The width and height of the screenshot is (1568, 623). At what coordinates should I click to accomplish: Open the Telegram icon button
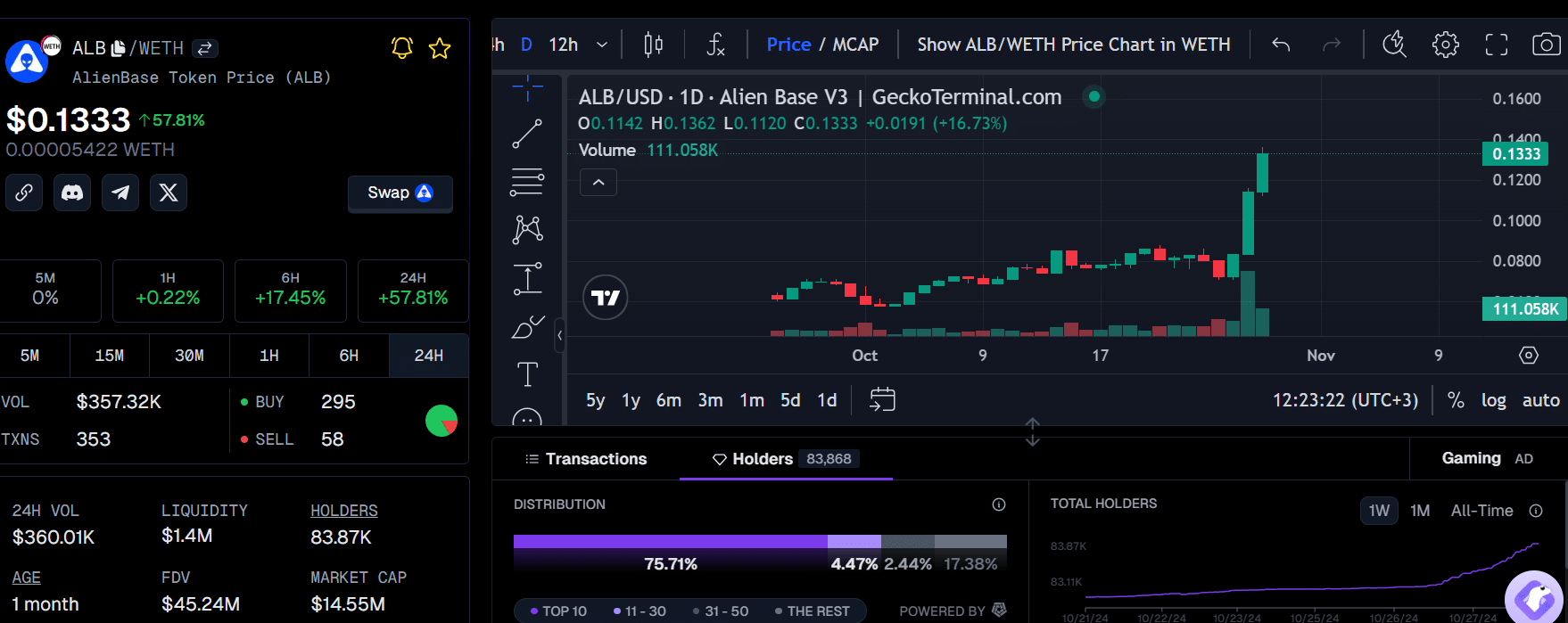tap(120, 193)
